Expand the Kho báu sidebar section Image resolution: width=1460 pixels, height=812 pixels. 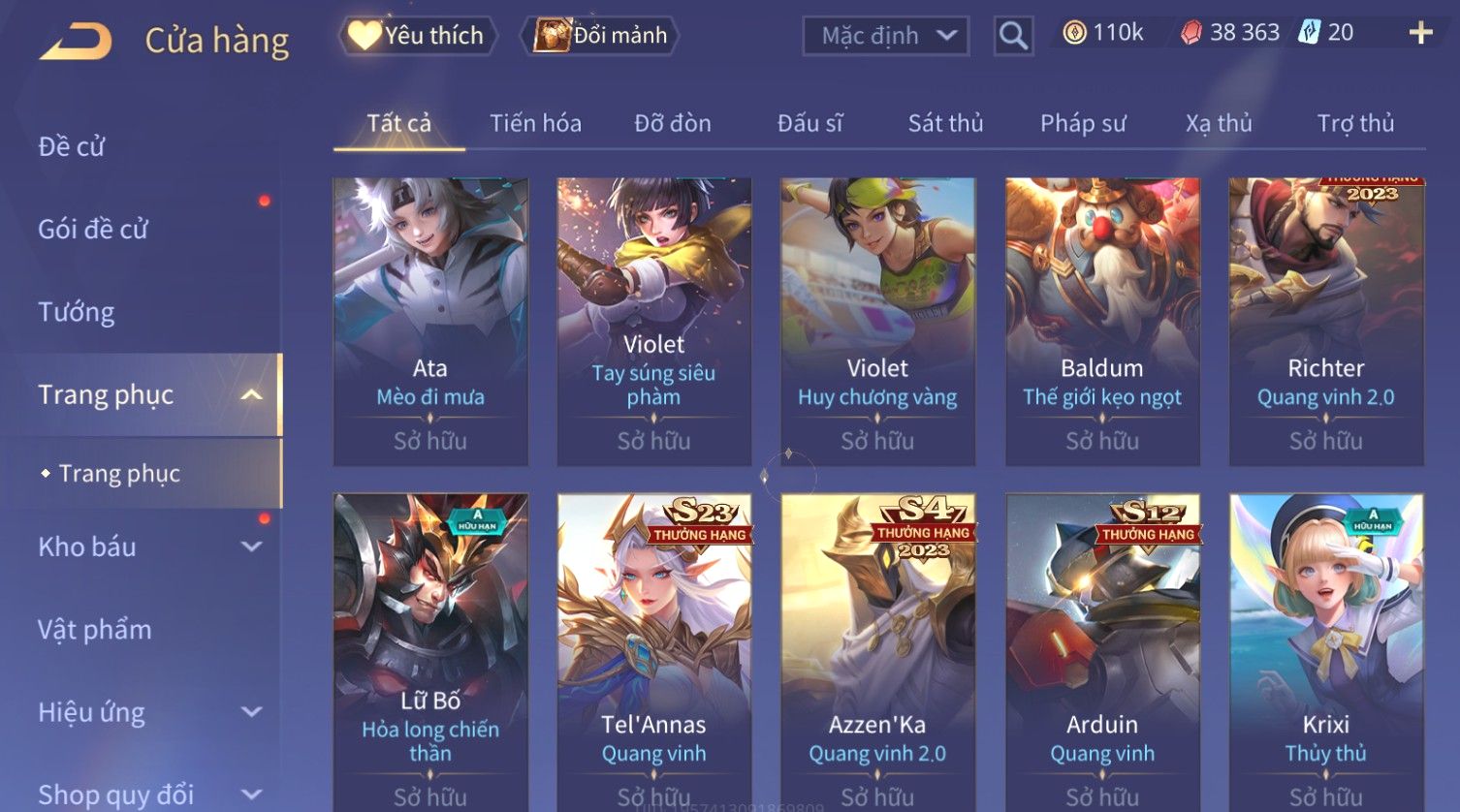251,547
